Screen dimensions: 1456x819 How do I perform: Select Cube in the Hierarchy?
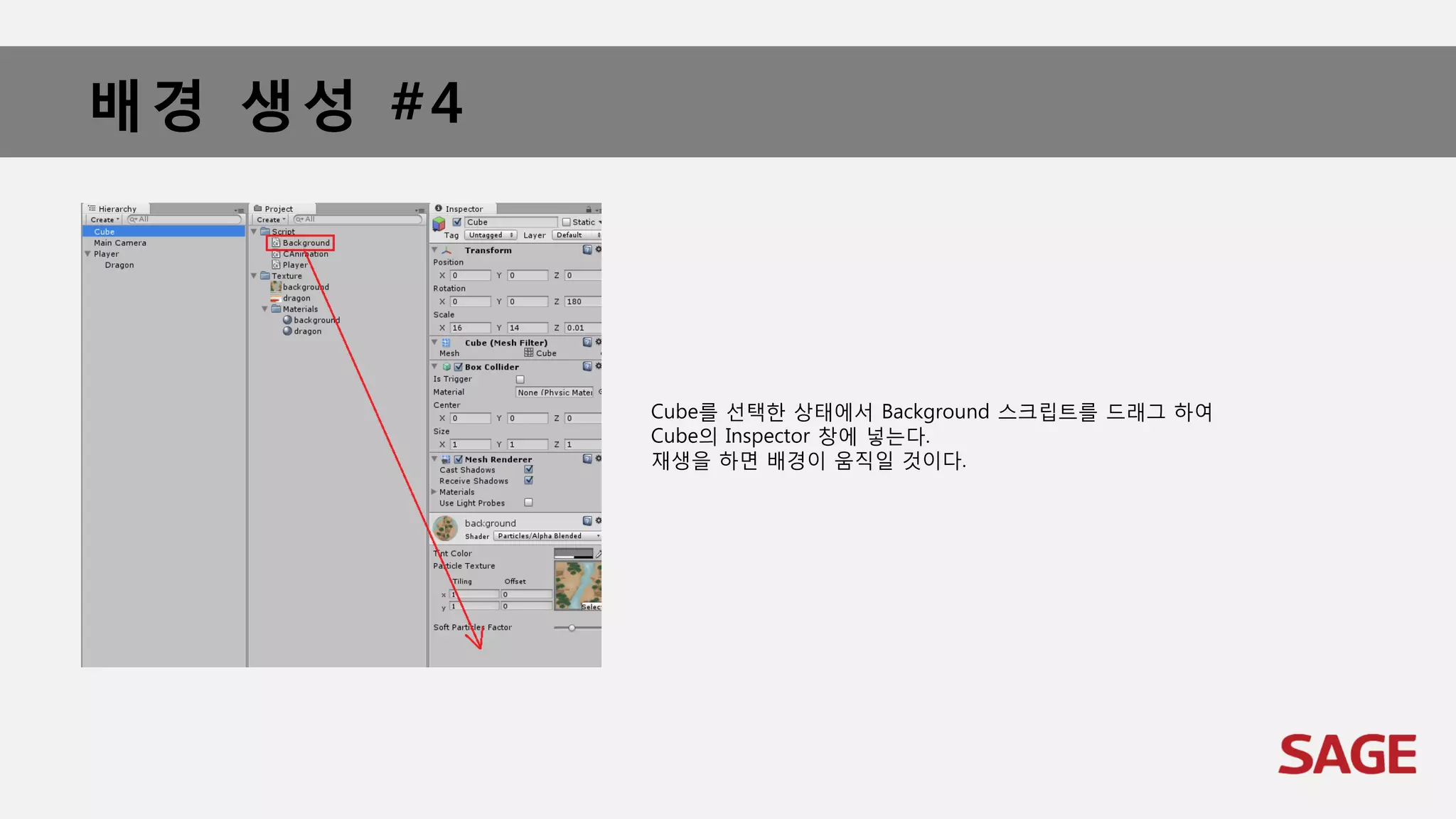(164, 232)
